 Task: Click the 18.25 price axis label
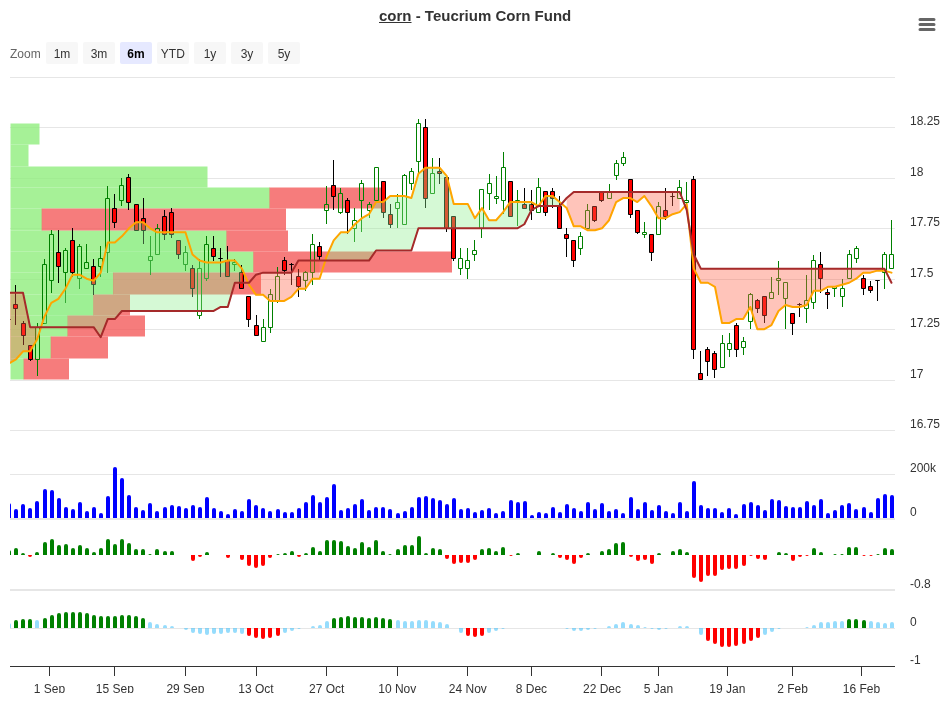coord(925,121)
